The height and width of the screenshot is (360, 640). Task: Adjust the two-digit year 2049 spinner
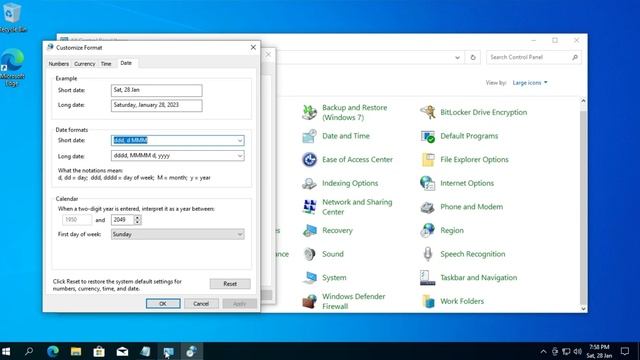tap(138, 220)
